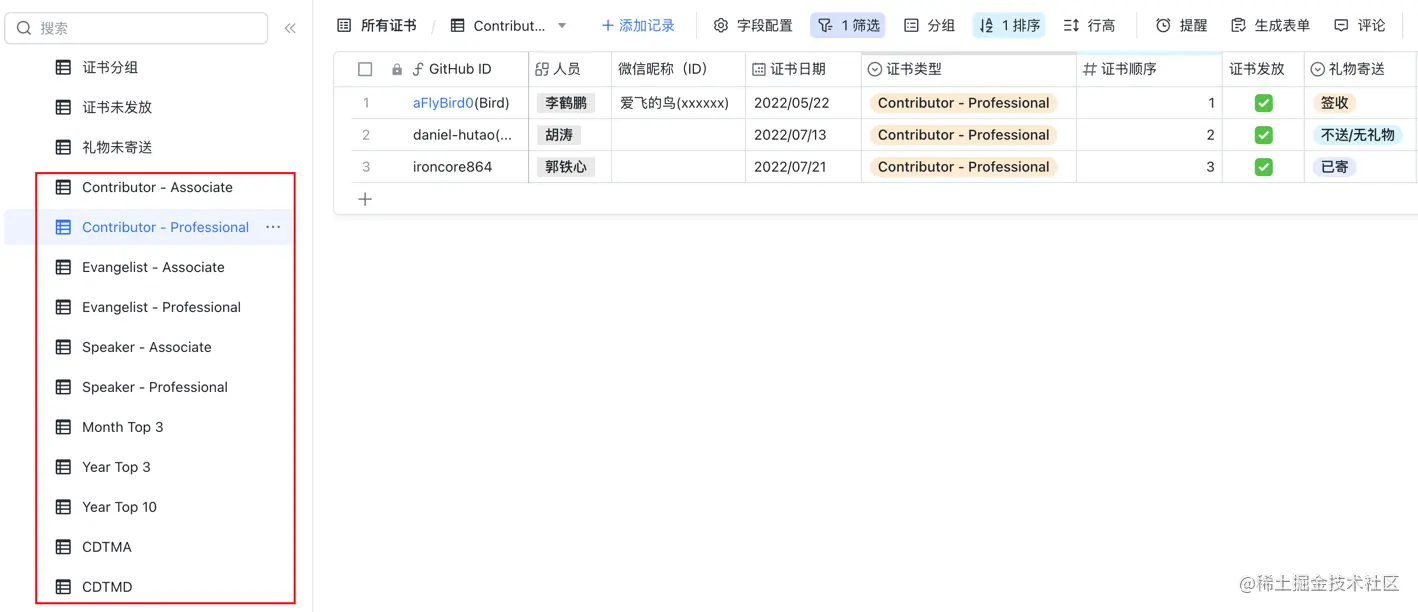1418x612 pixels.
Task: Click the 生成表单 form icon
Action: click(1239, 25)
